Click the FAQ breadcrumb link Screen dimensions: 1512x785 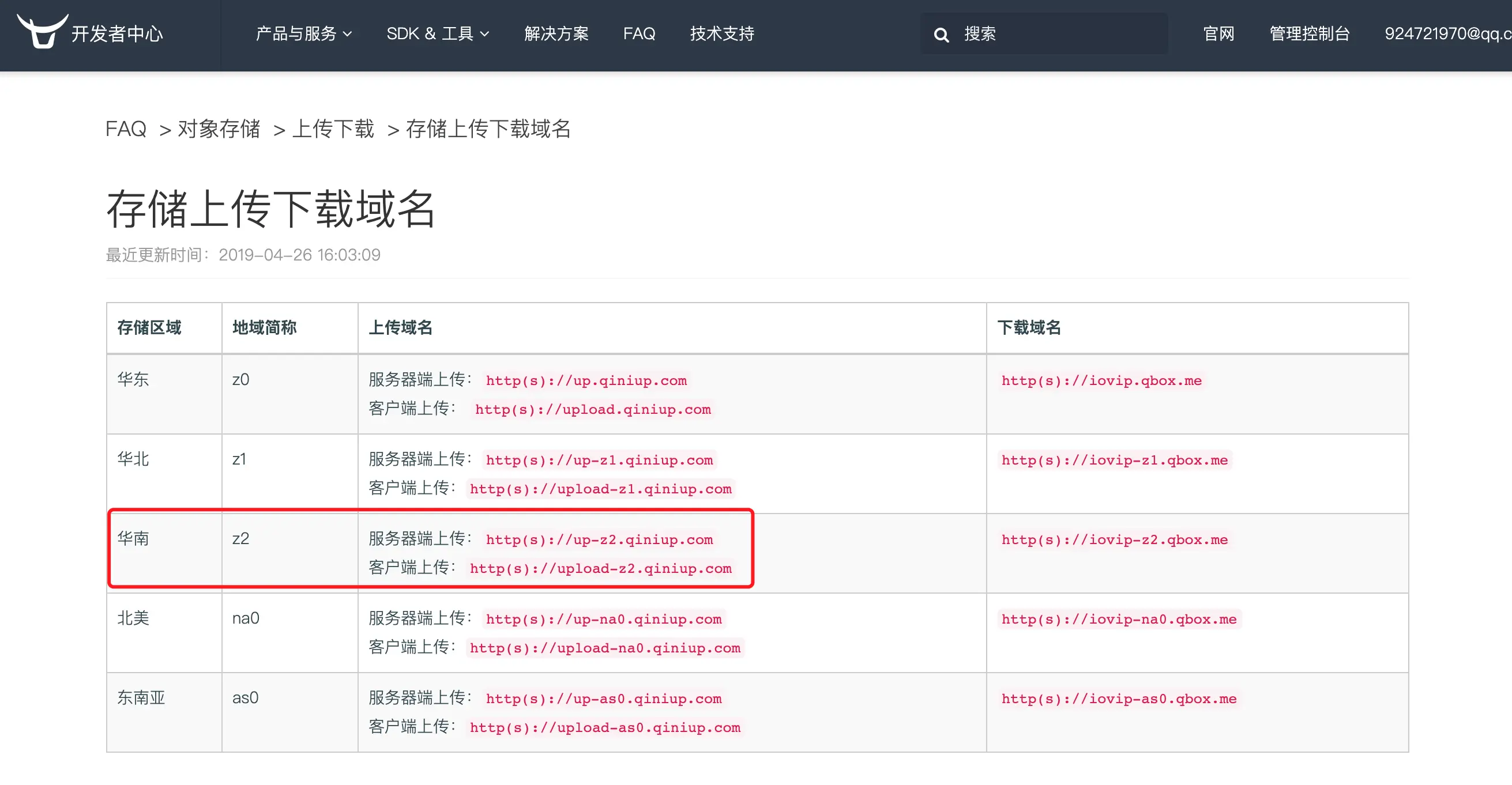[126, 129]
